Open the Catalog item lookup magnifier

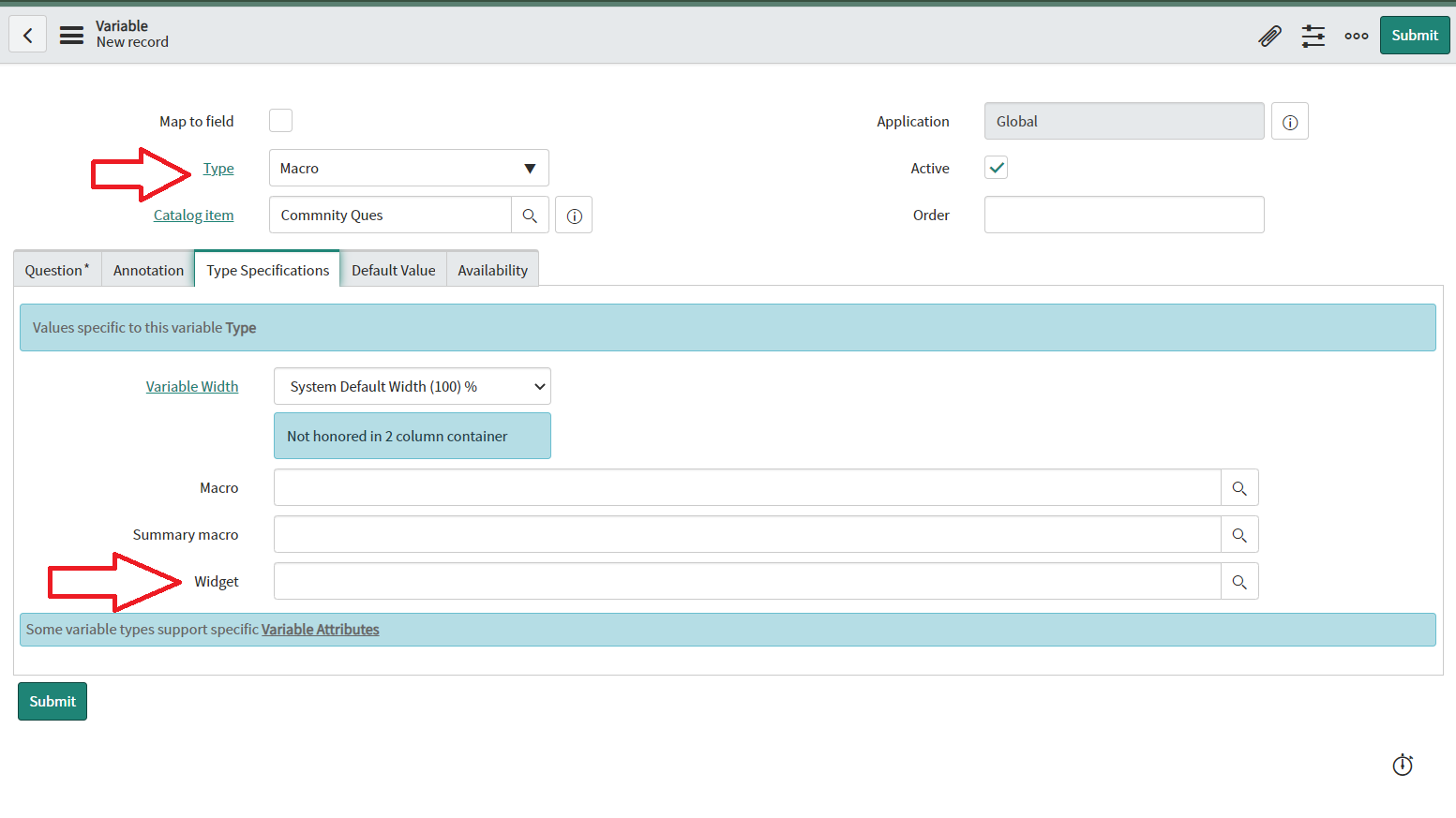click(x=530, y=215)
